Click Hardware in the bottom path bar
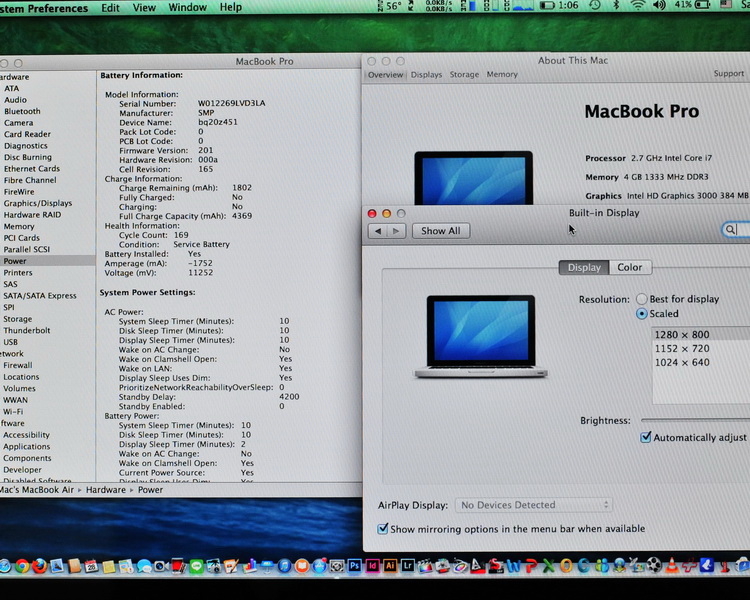Screen dimensions: 750x600 106,490
